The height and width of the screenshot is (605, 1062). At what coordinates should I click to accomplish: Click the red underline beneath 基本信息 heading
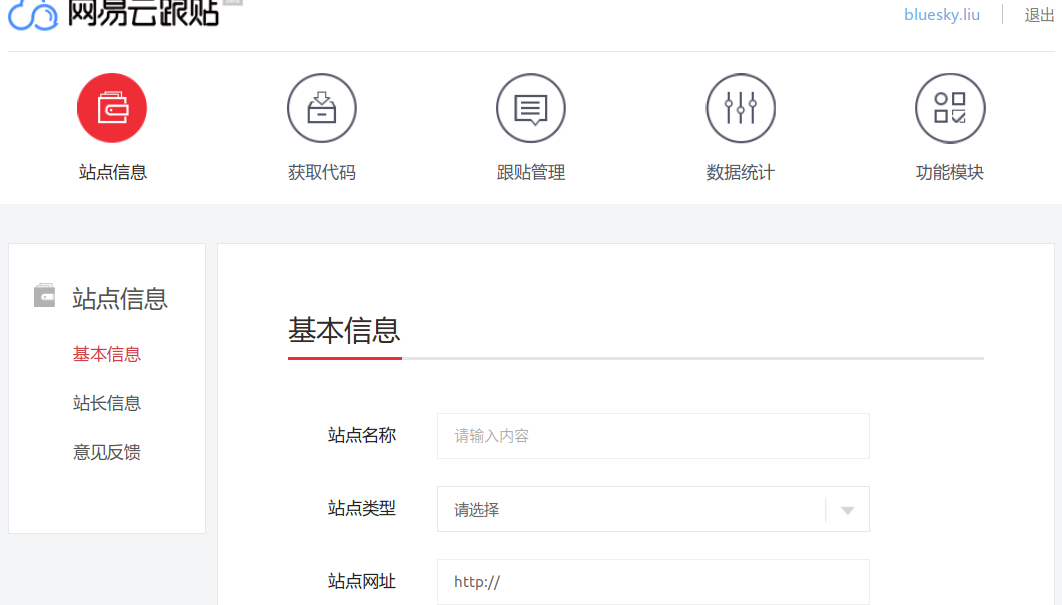[x=344, y=358]
